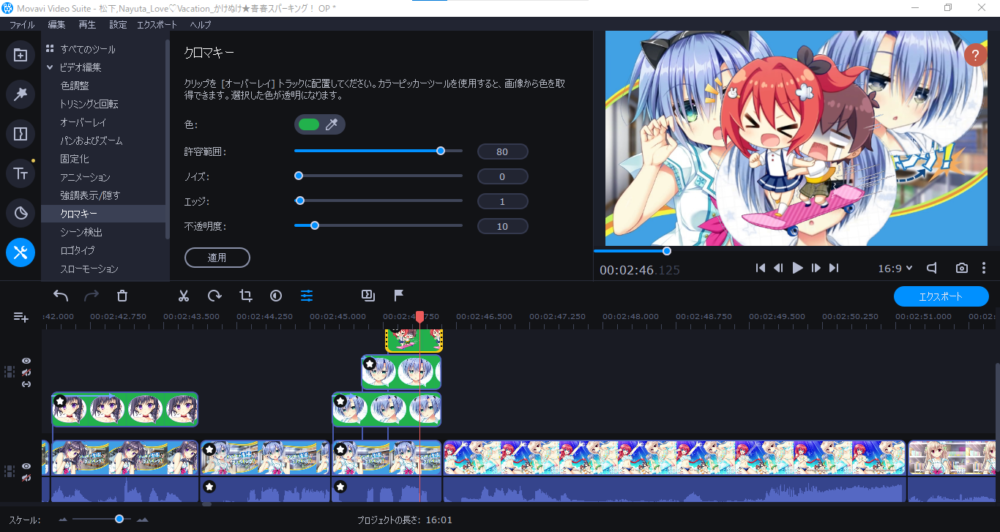
Task: Open the Color adjustments icon
Action: tap(276, 295)
